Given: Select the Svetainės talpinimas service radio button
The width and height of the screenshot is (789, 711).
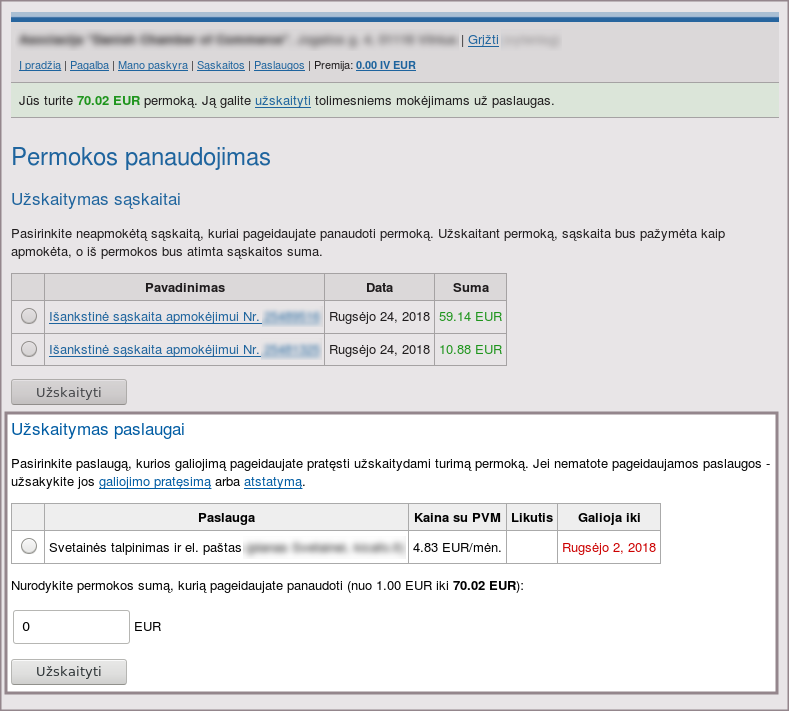Looking at the screenshot, I should [x=29, y=546].
